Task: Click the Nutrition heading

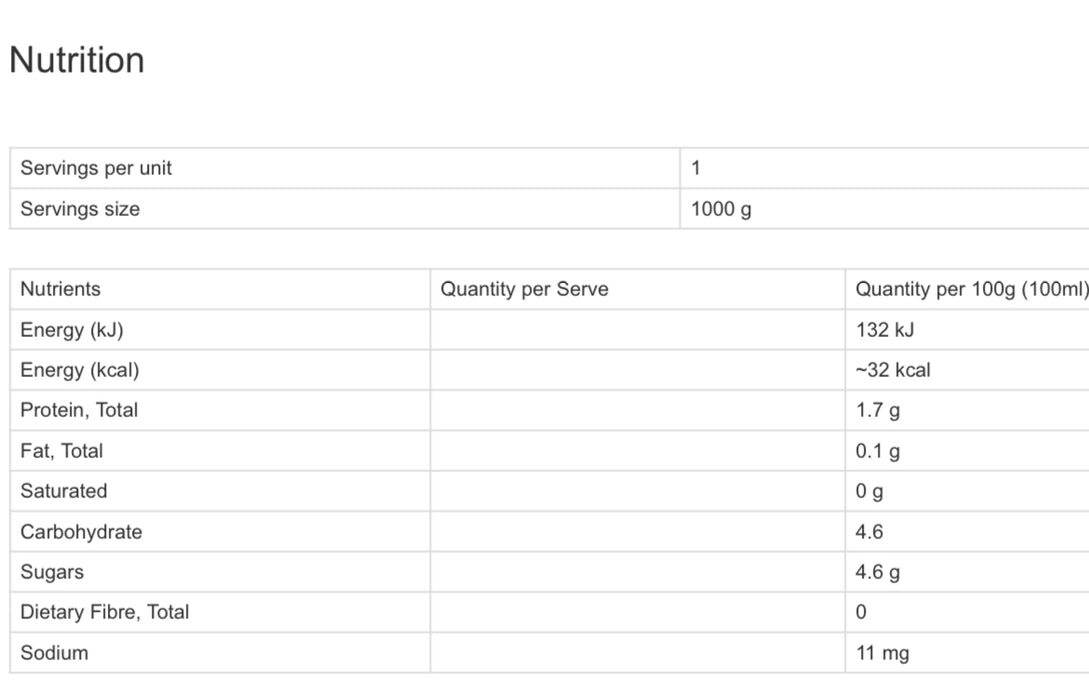Action: 77,60
